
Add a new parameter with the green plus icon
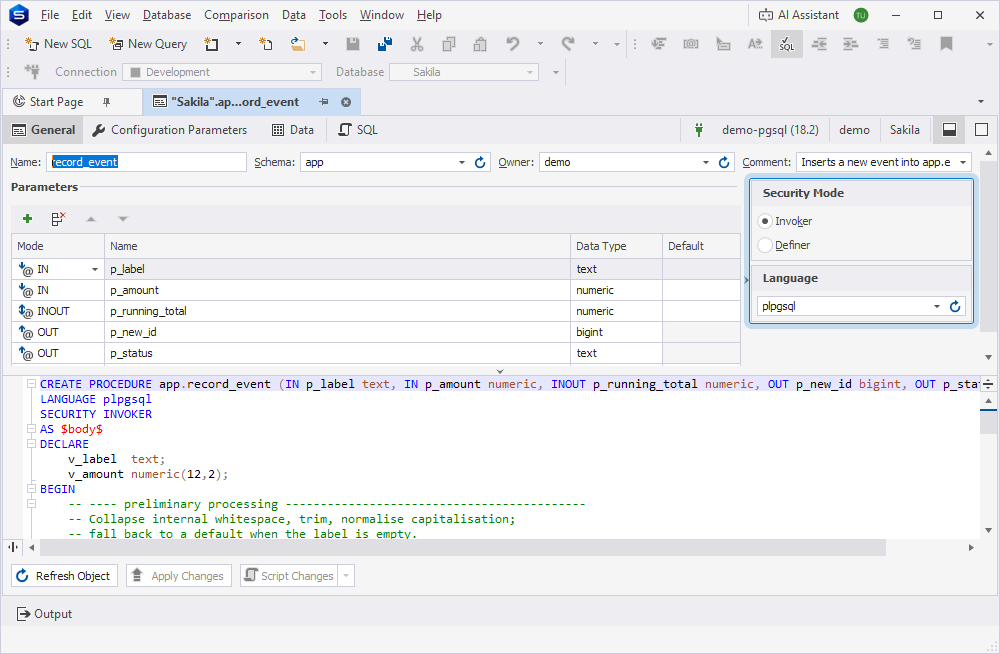click(x=27, y=219)
